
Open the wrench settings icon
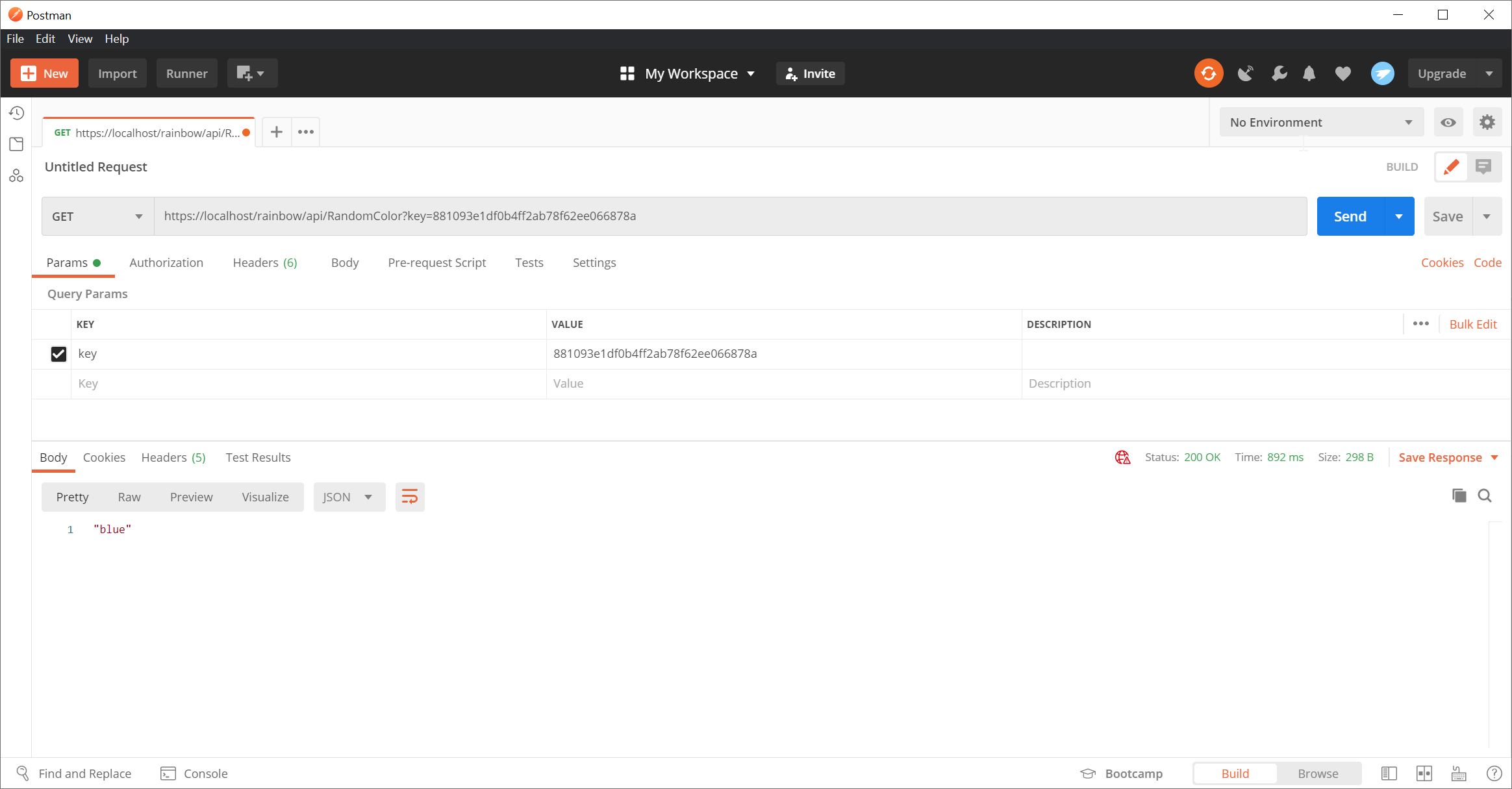click(x=1279, y=73)
